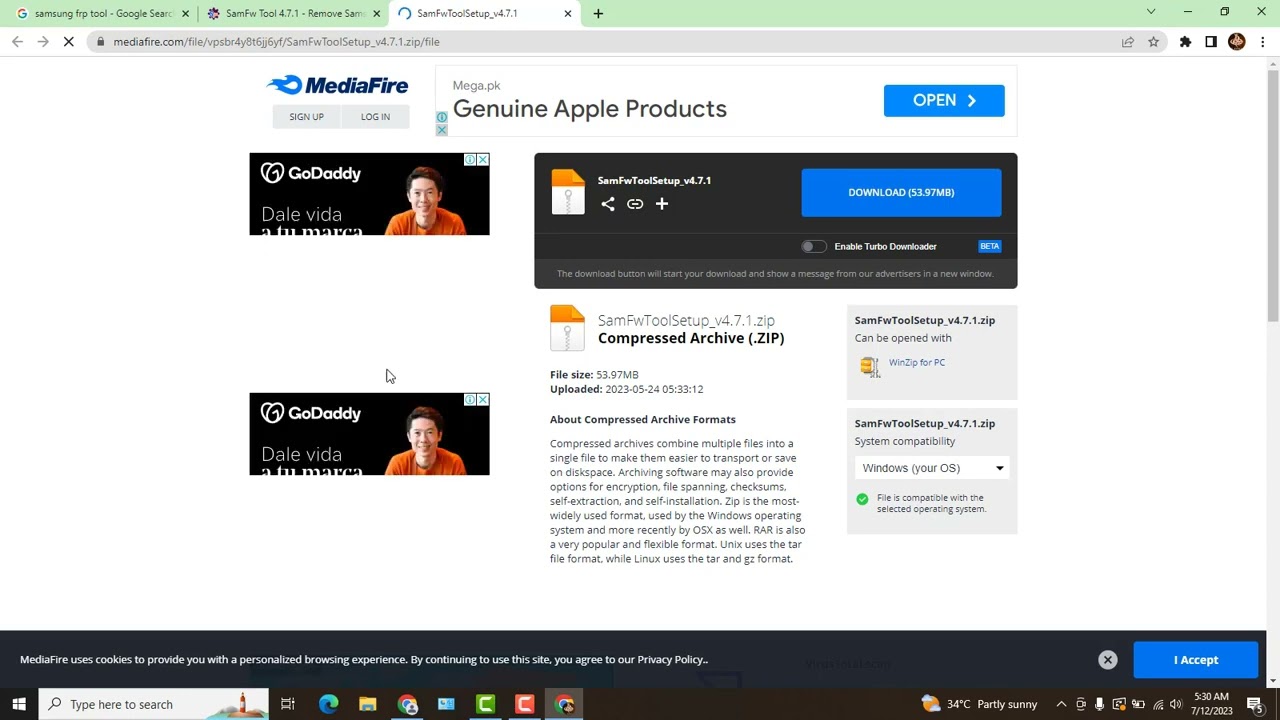Open File Explorer from the taskbar
This screenshot has height=720, width=1280.
368,704
